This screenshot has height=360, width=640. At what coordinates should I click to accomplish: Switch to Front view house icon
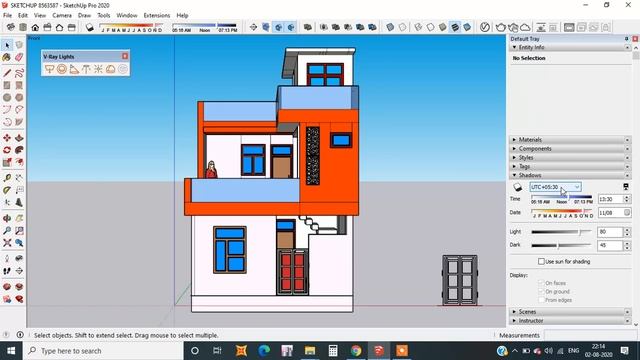(x=35, y=27)
